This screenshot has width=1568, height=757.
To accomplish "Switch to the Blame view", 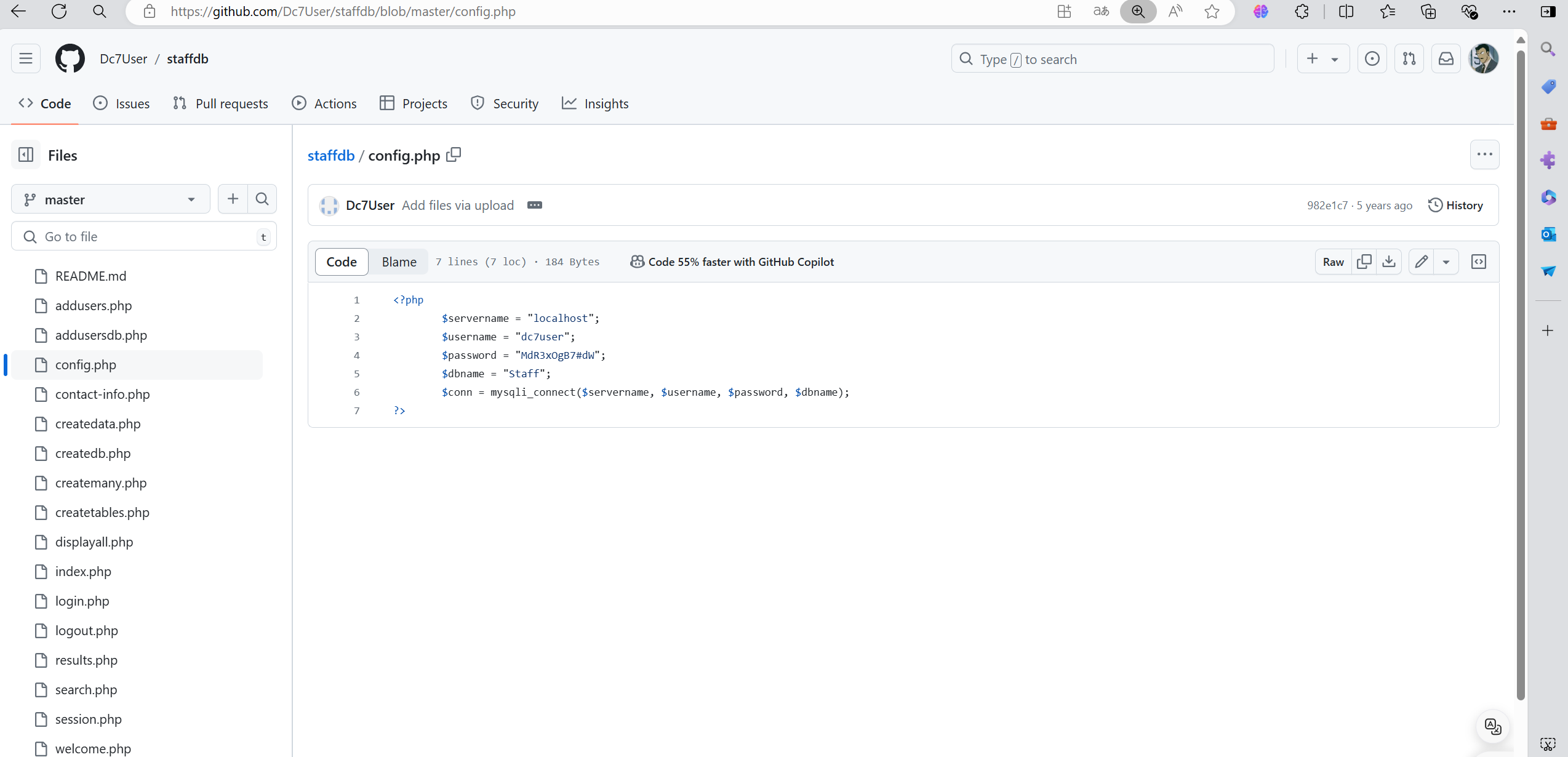I will pyautogui.click(x=399, y=262).
